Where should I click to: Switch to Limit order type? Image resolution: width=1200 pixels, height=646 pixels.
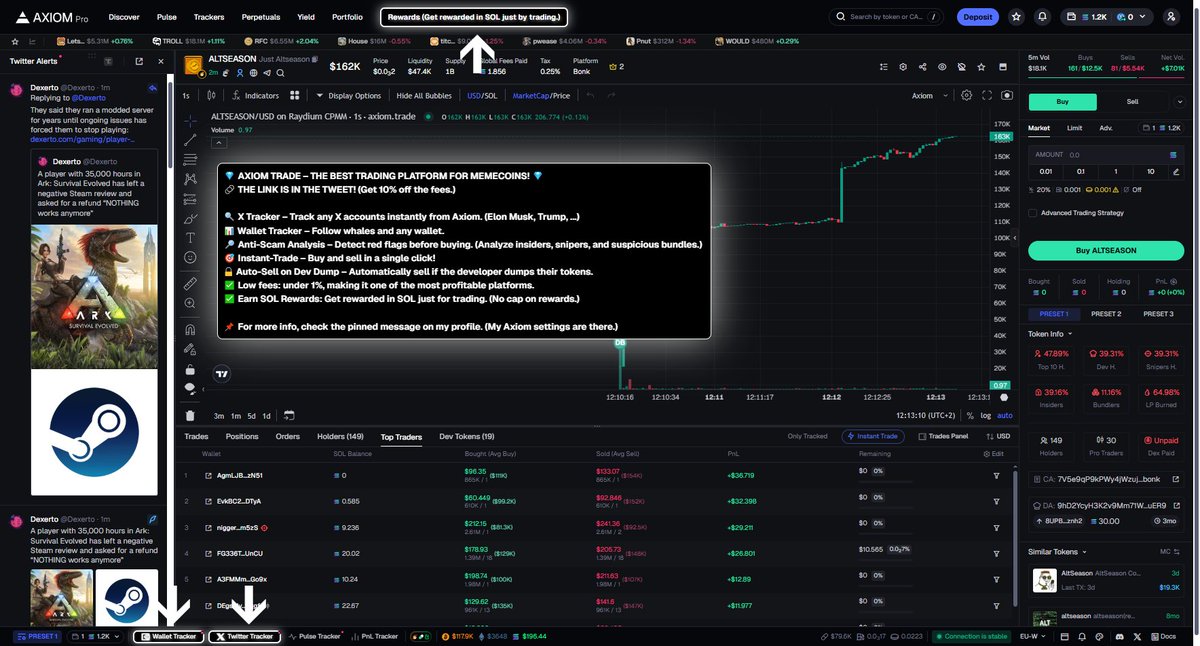[1074, 128]
